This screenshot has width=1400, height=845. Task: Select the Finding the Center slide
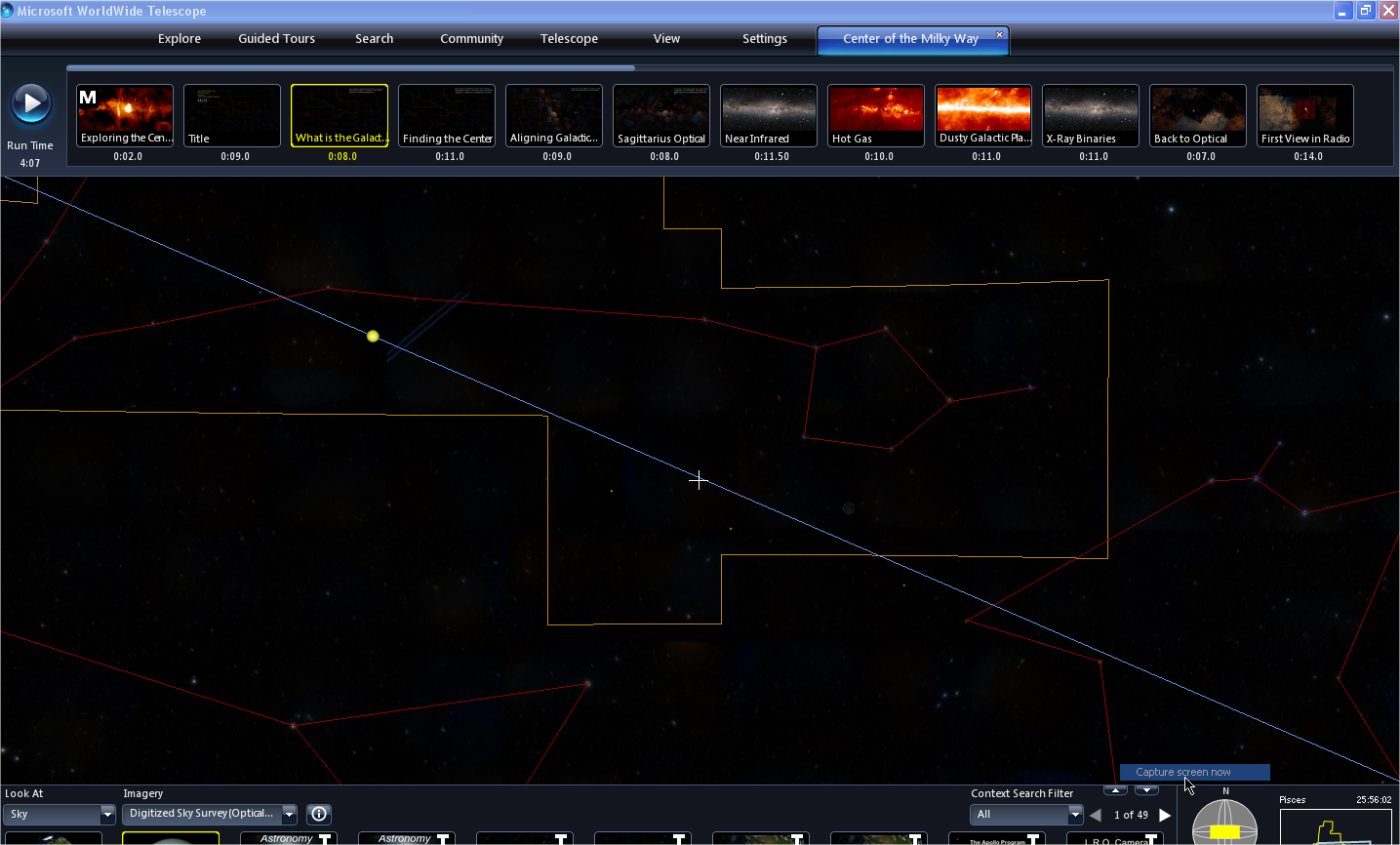pyautogui.click(x=447, y=115)
